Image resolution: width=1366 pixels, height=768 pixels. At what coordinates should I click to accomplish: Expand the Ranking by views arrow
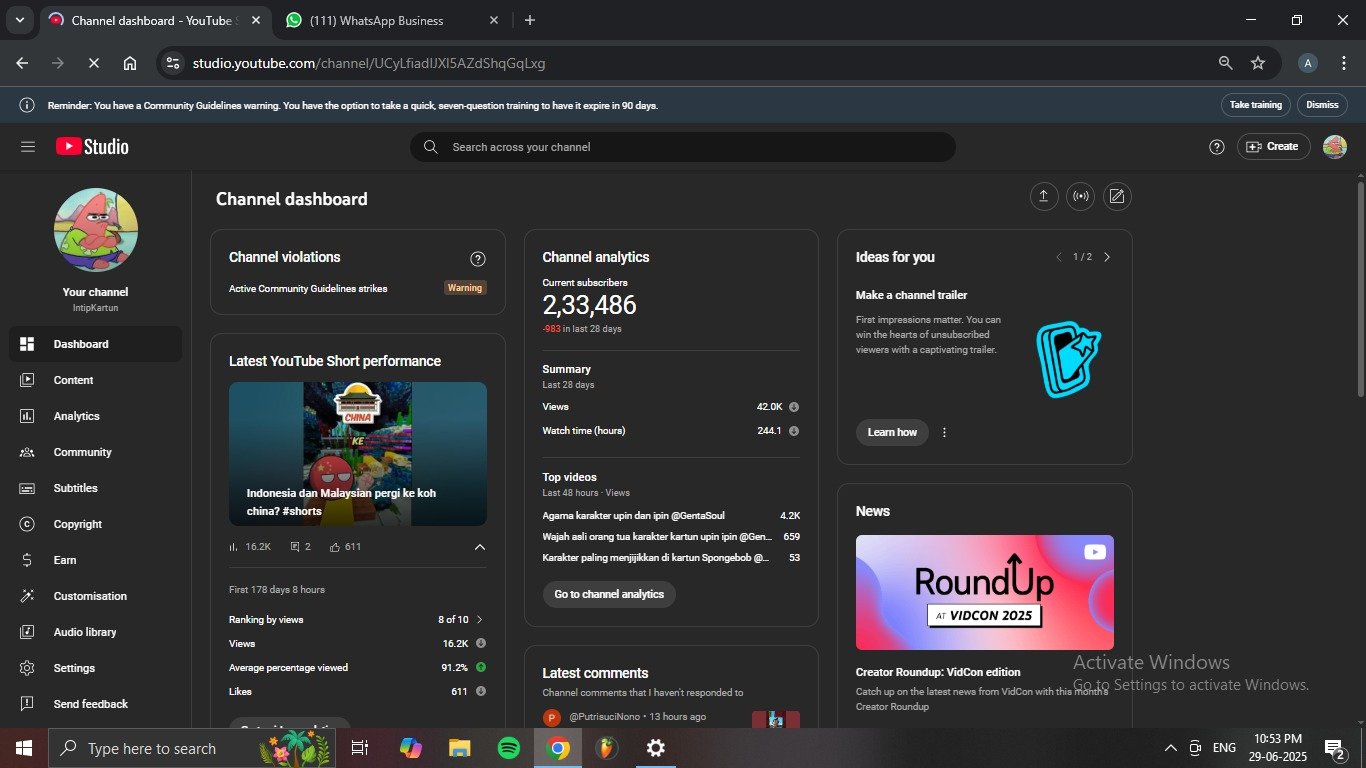tap(479, 620)
